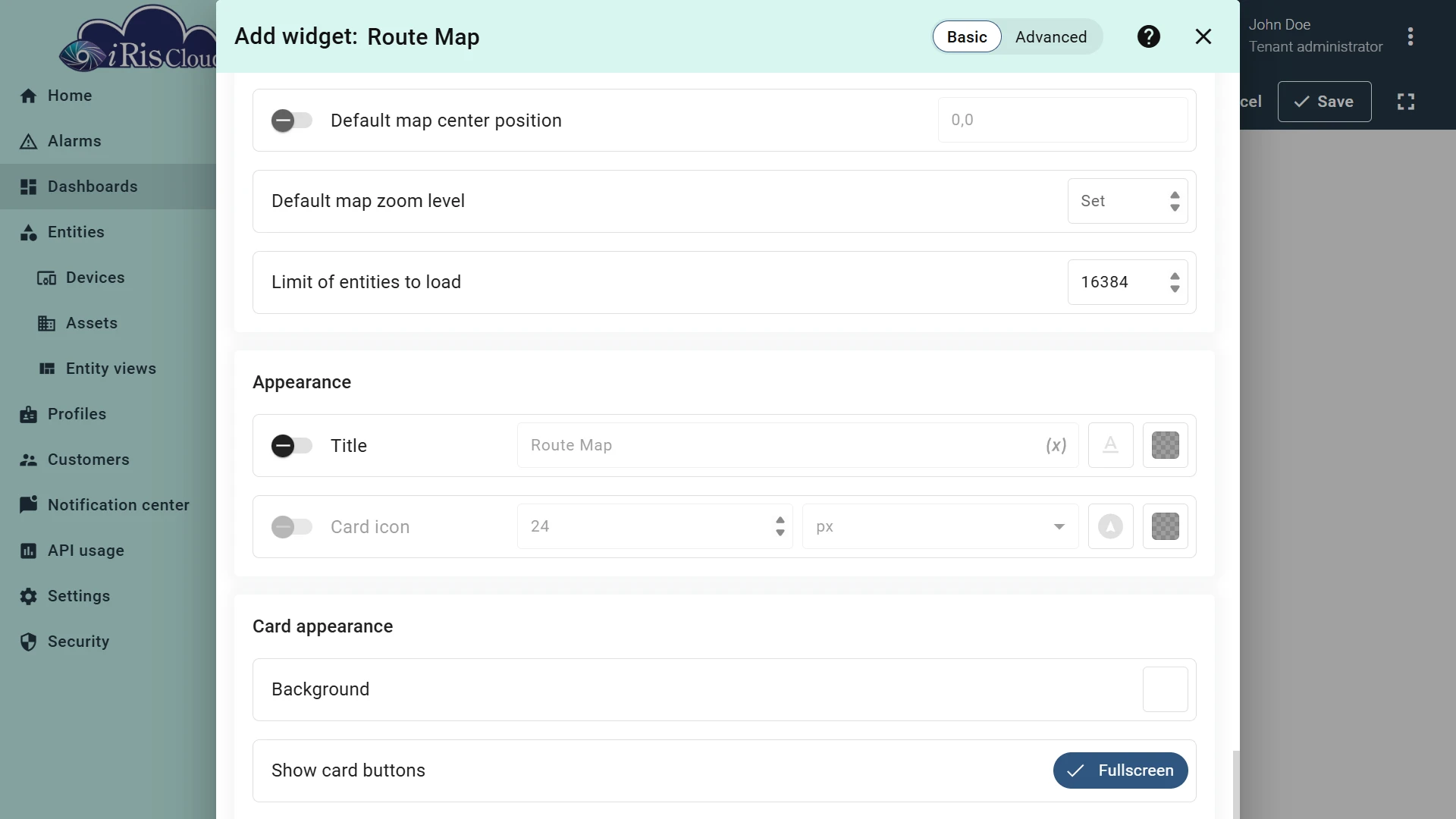Open the px unit dropdown
The height and width of the screenshot is (819, 1456).
940,526
